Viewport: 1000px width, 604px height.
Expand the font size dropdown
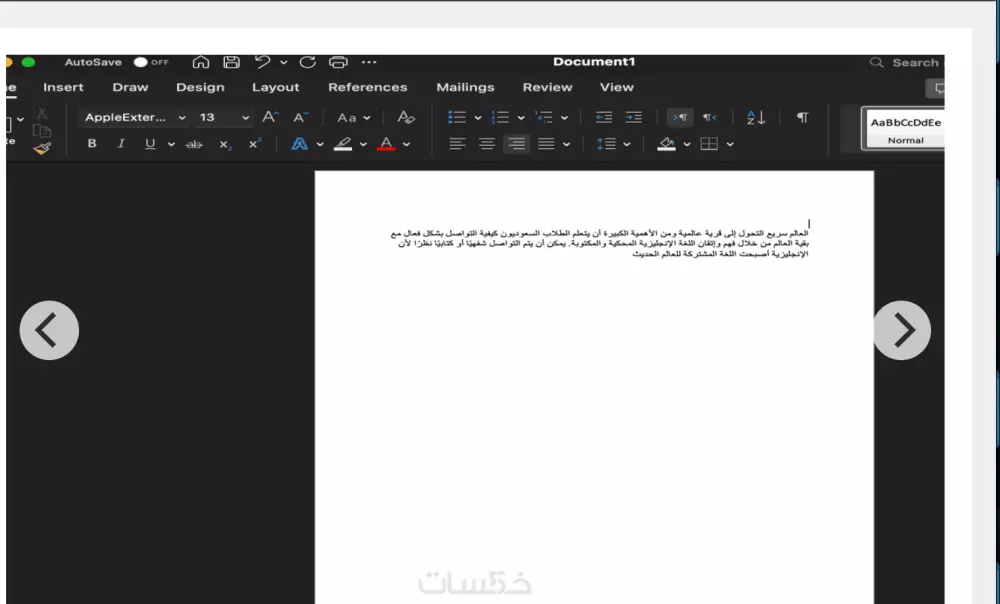[243, 117]
